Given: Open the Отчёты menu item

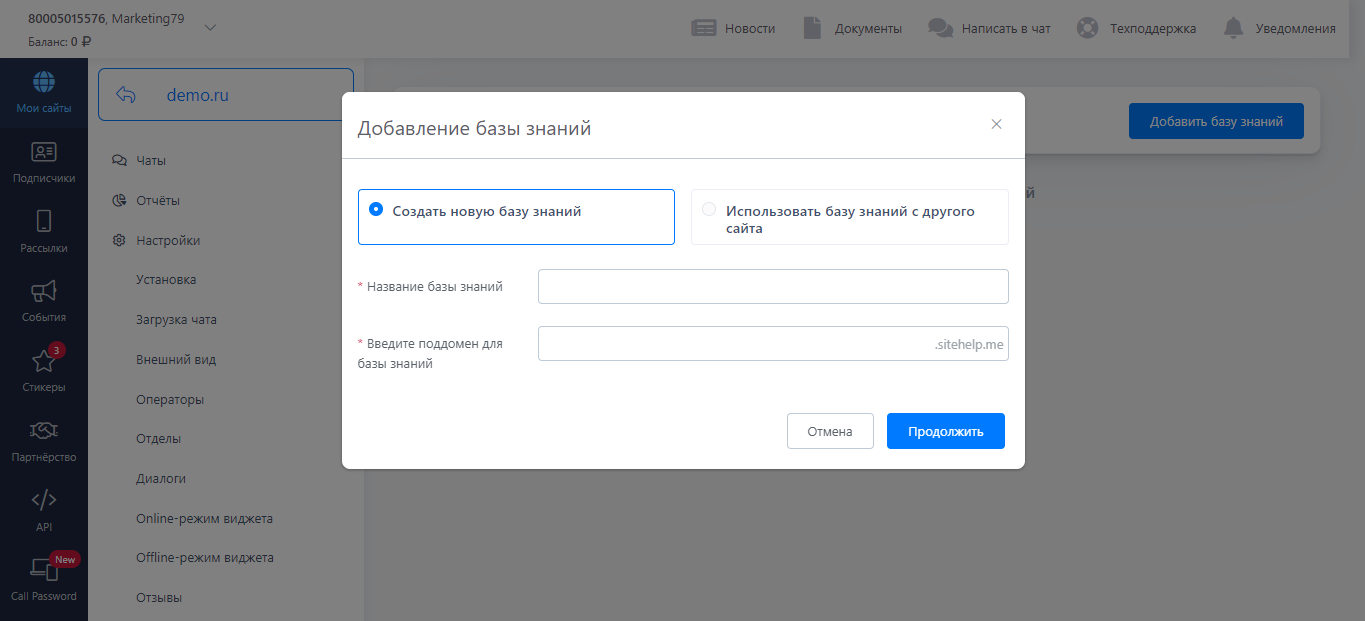Looking at the screenshot, I should click(158, 200).
